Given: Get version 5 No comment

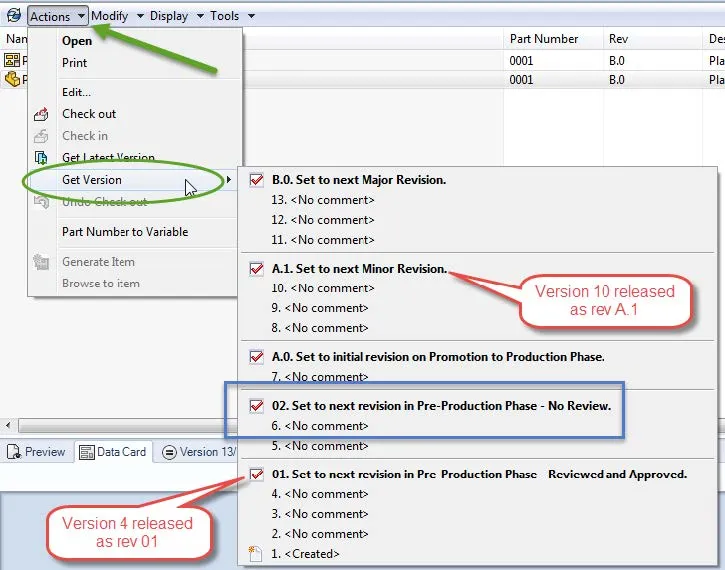Looking at the screenshot, I should point(319,446).
